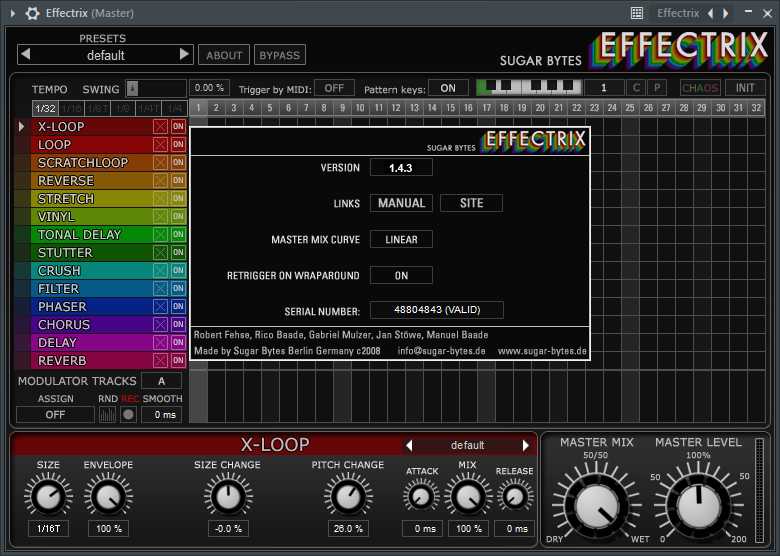Viewport: 780px width, 556px height.
Task: Go to previous plugin preset in title bar
Action: pyautogui.click(x=711, y=13)
